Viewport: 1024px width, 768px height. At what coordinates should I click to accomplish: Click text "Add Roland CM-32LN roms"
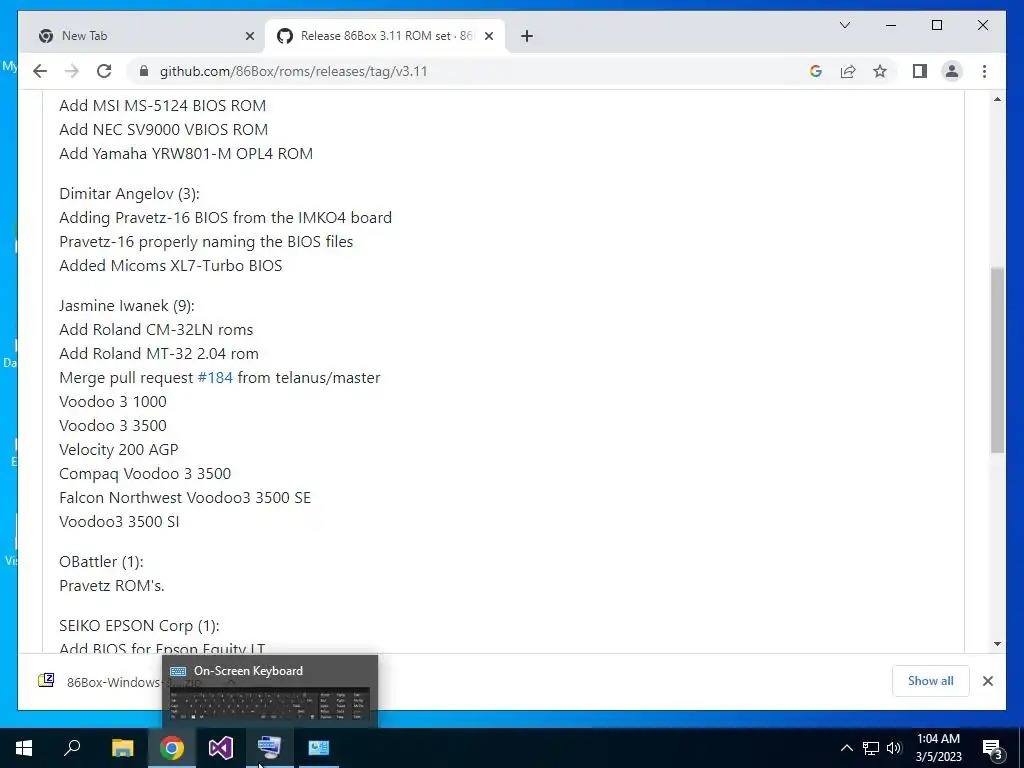pyautogui.click(x=156, y=330)
